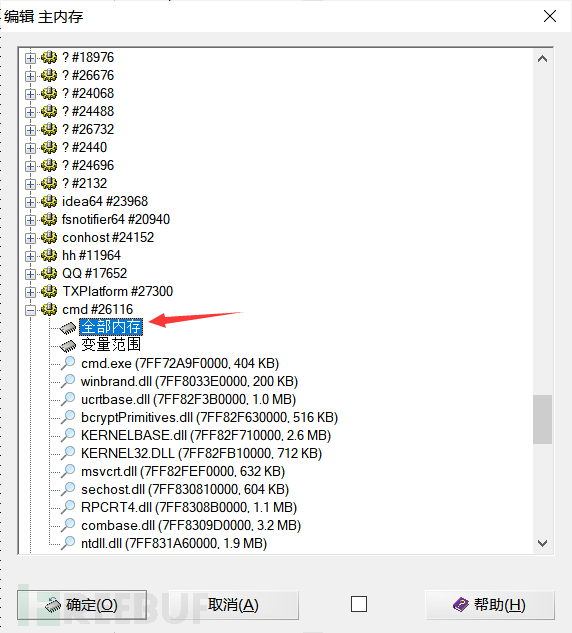572x633 pixels.
Task: Select the combase.dll module entry
Action: click(x=191, y=525)
